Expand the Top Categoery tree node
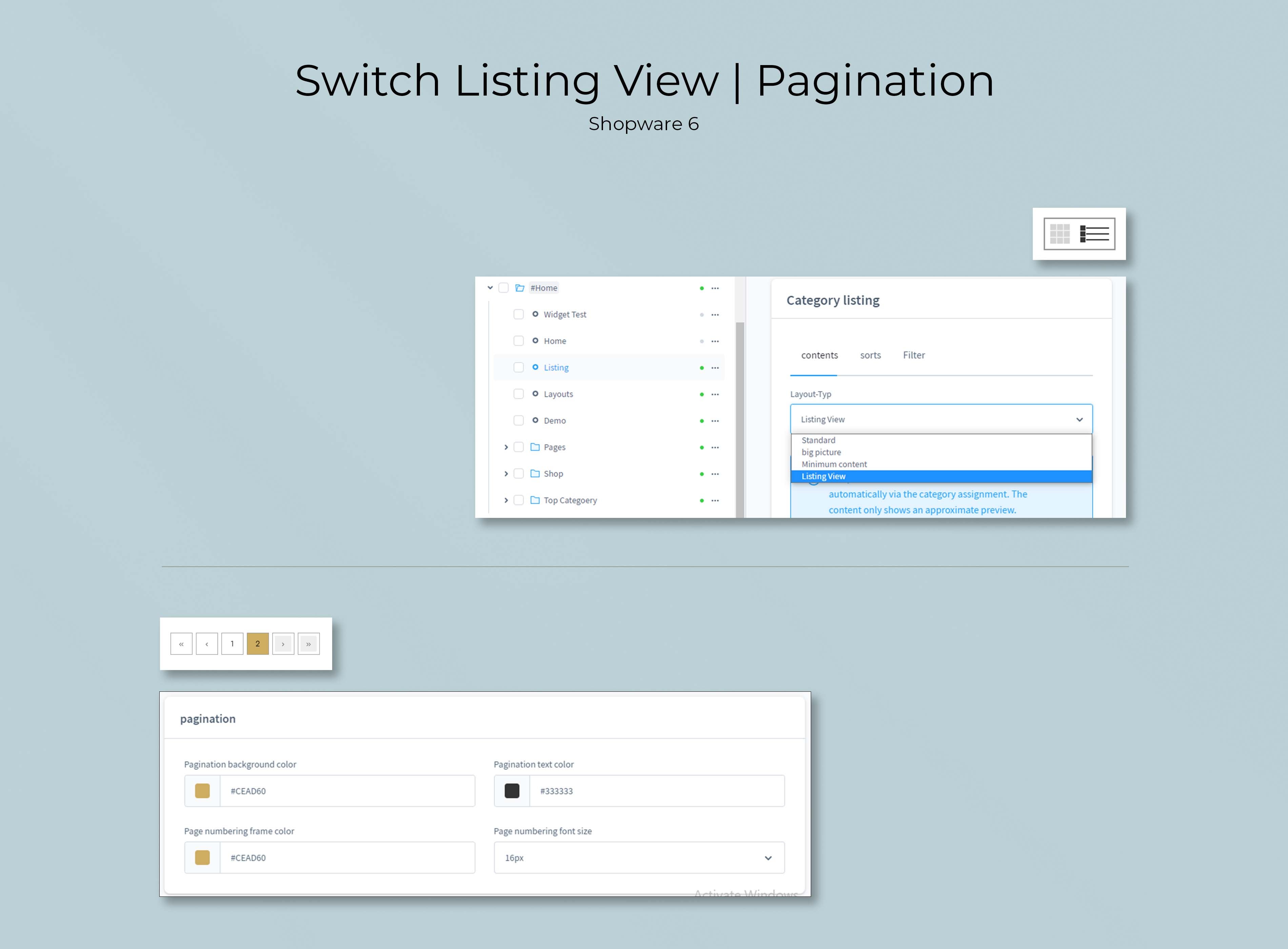Screen dimensions: 1288x949 506,500
